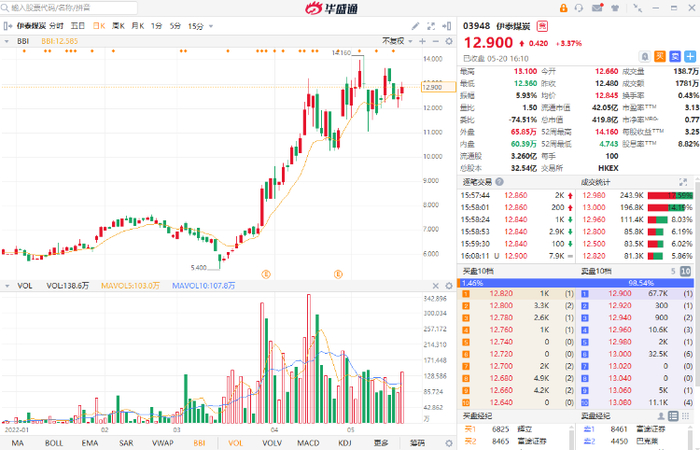
Task: Enable VOLV indicator button
Action: click(x=271, y=443)
